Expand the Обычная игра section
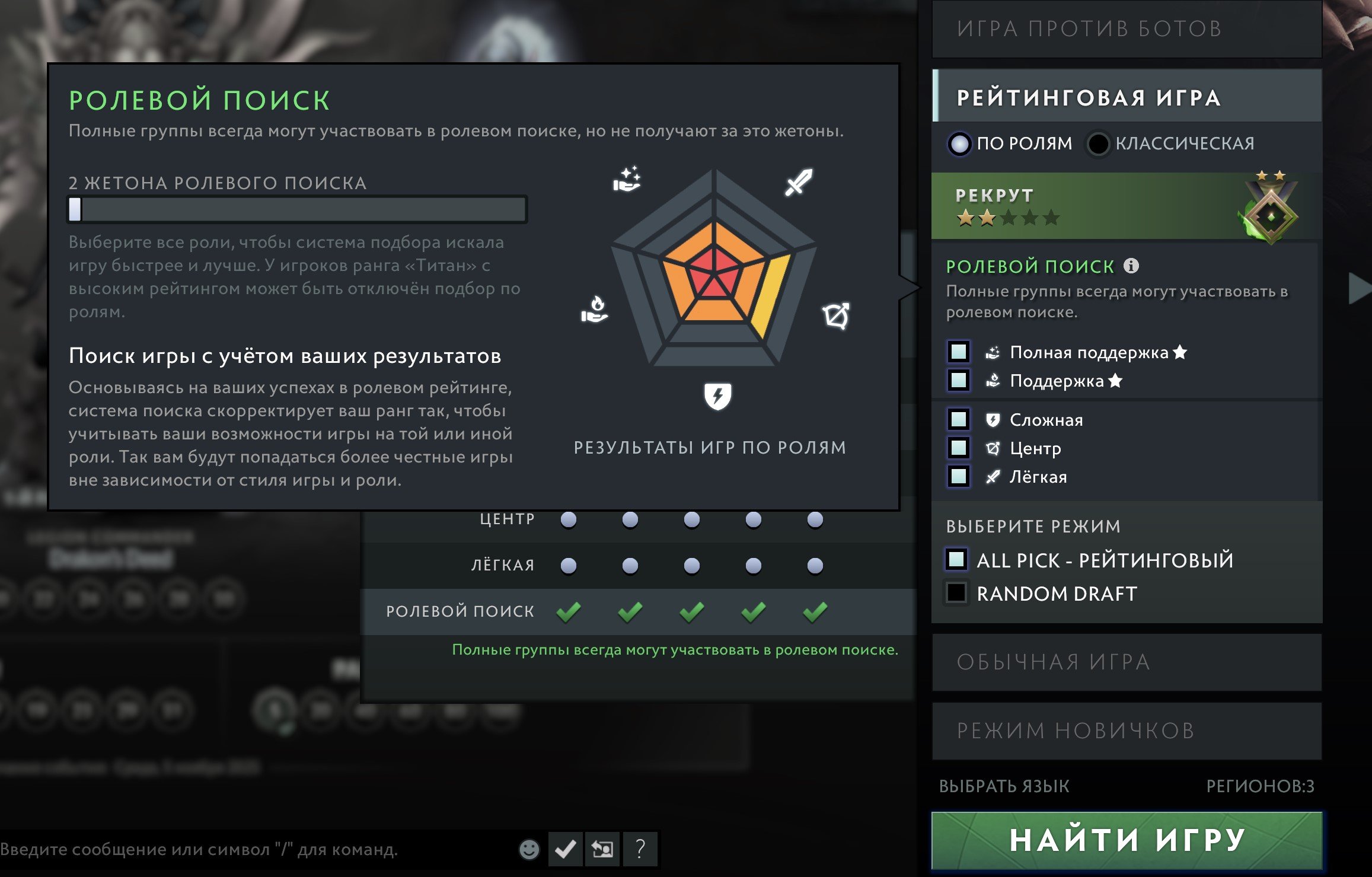 [1127, 662]
